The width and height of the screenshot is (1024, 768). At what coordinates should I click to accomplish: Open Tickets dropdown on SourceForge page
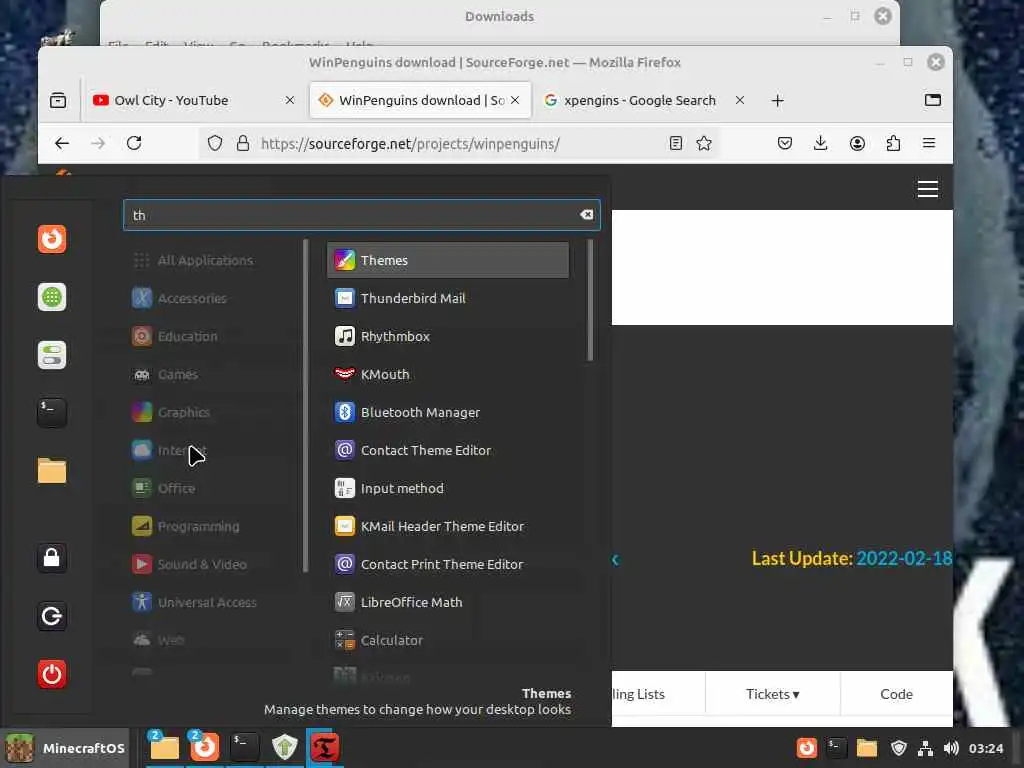(x=773, y=694)
